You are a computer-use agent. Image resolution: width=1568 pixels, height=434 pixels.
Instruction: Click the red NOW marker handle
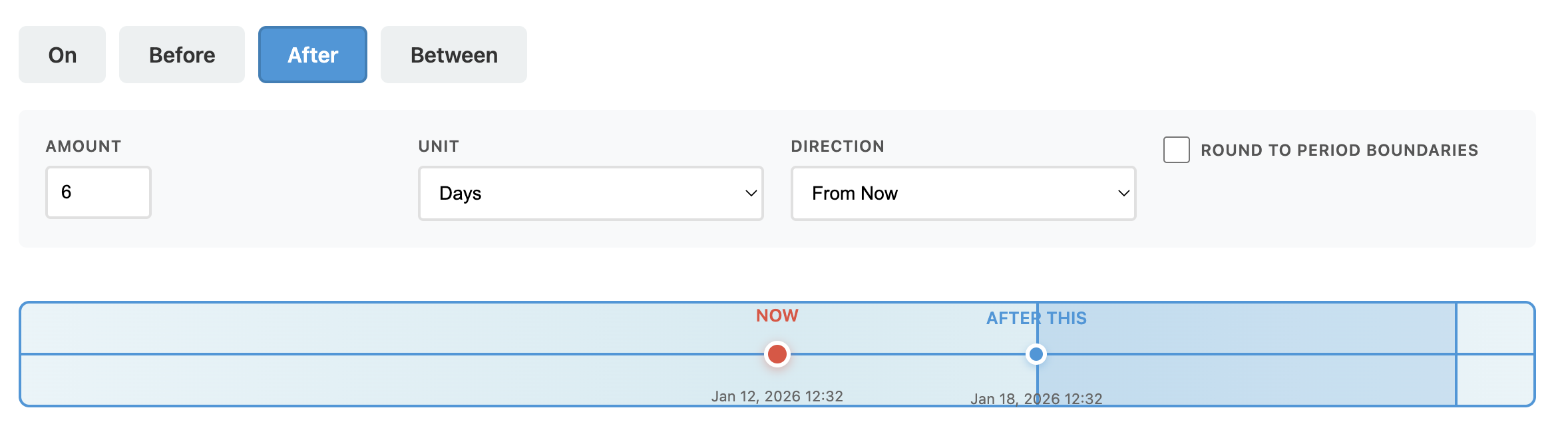777,355
